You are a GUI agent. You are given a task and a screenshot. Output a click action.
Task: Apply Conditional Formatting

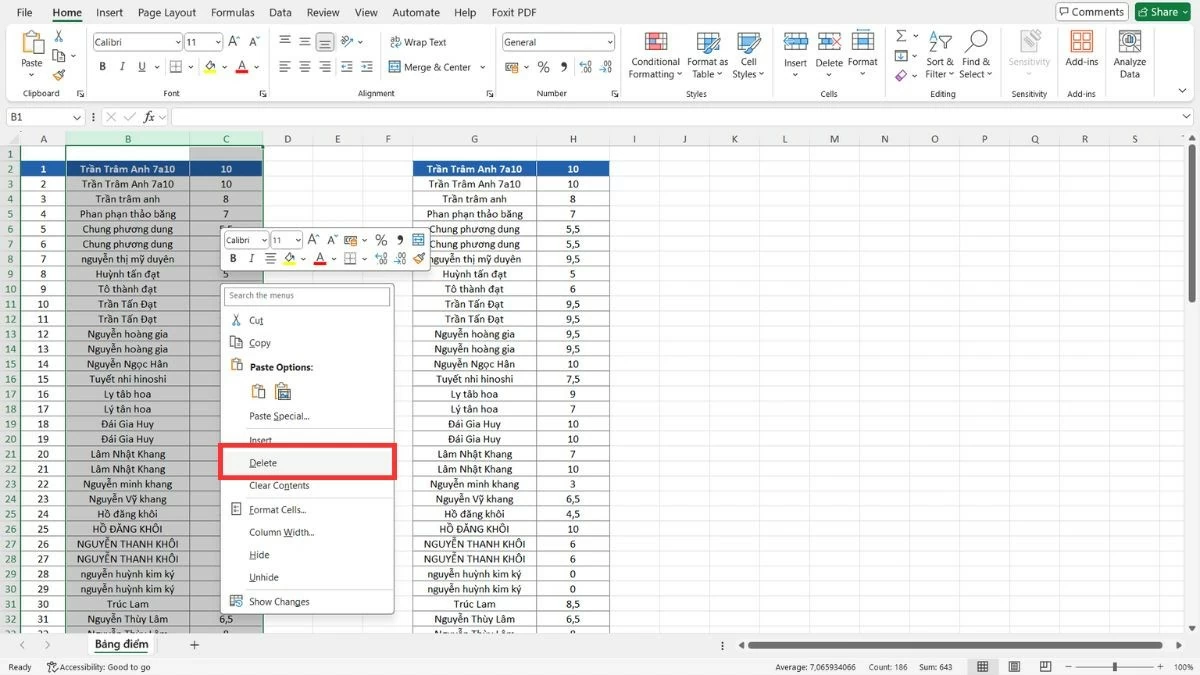click(655, 54)
